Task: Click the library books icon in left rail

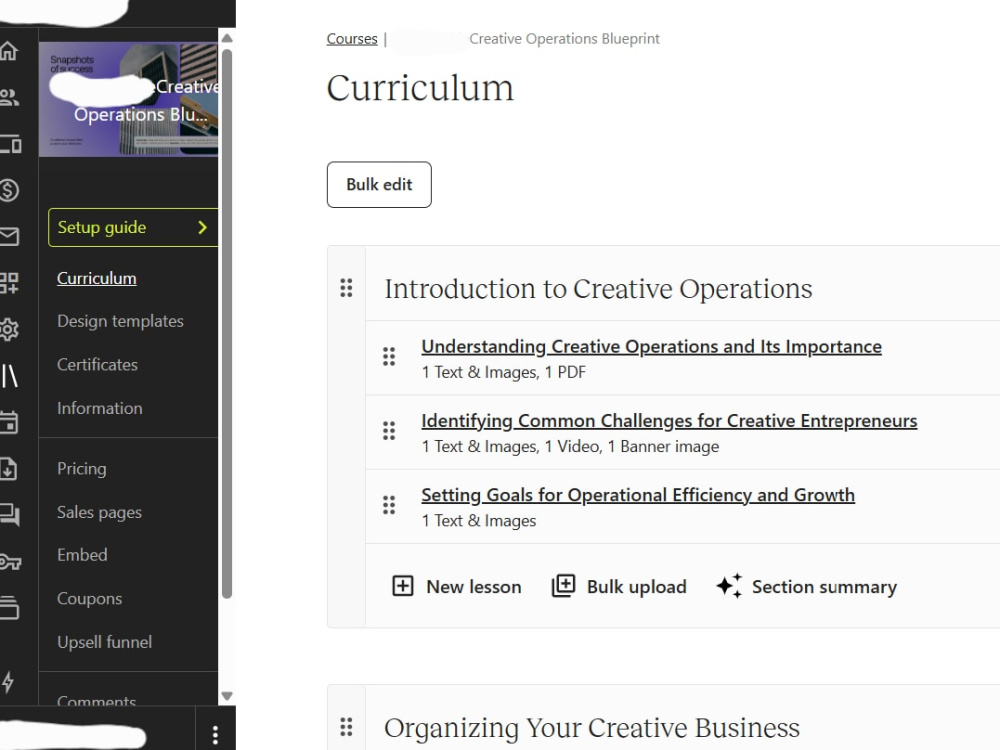Action: click(x=9, y=376)
